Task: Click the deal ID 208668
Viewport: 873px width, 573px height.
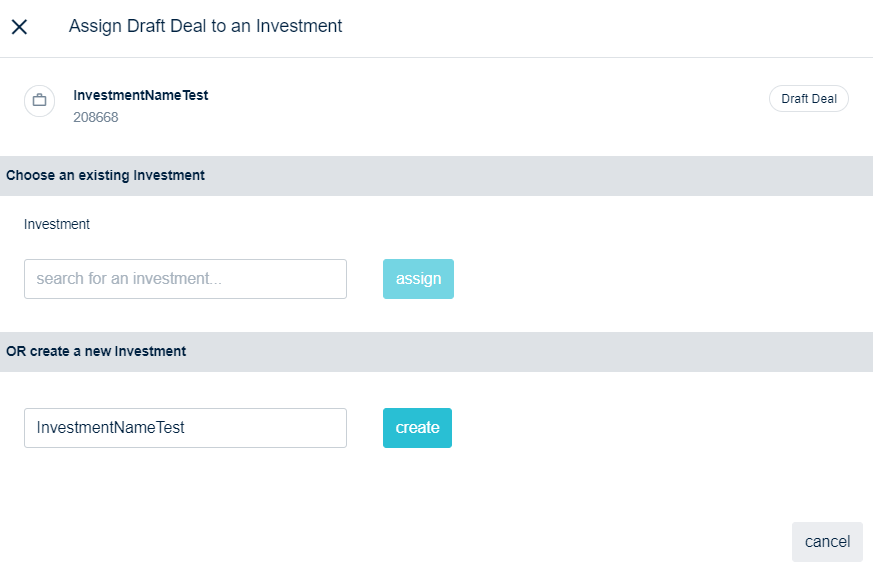Action: pos(96,117)
